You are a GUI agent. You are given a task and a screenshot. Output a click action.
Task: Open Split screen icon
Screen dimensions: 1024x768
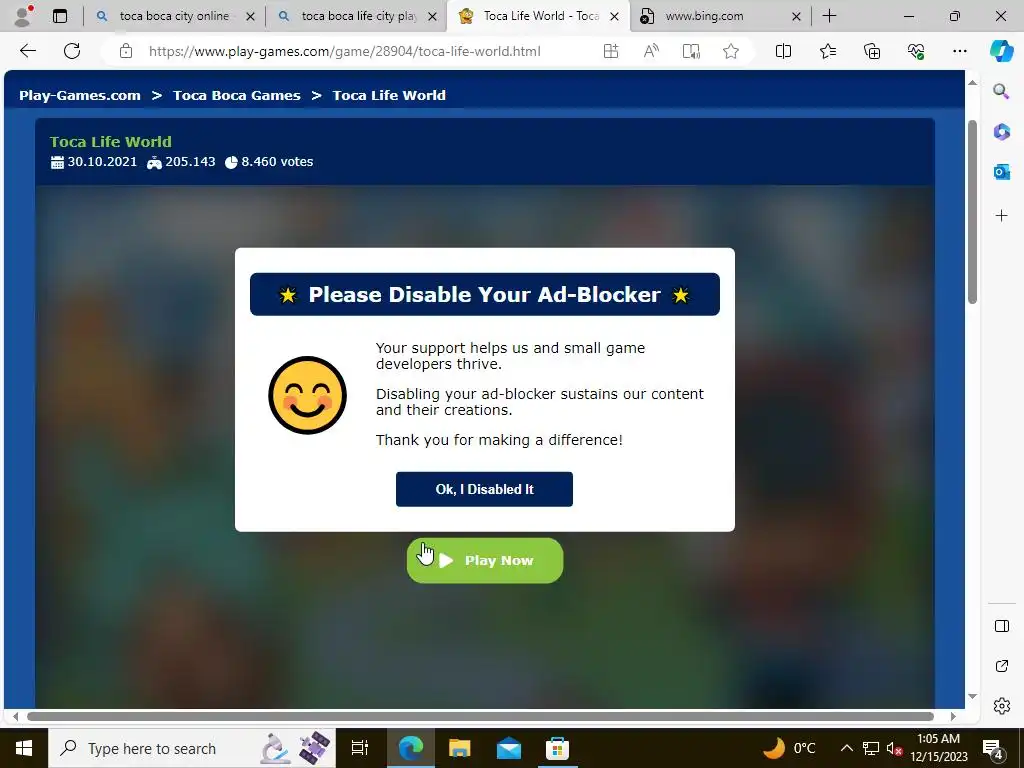pyautogui.click(x=783, y=51)
